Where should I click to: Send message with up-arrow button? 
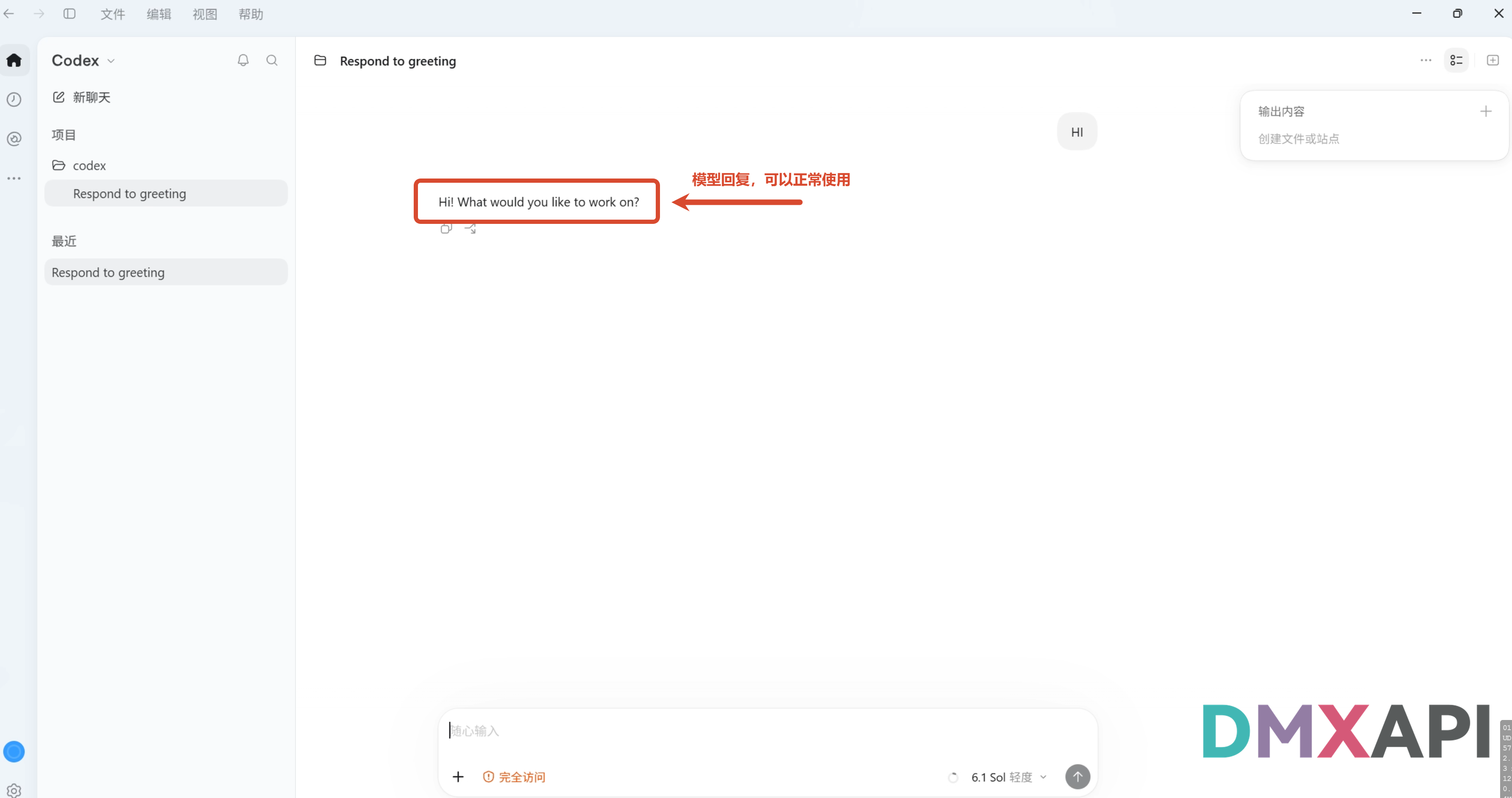pyautogui.click(x=1078, y=776)
